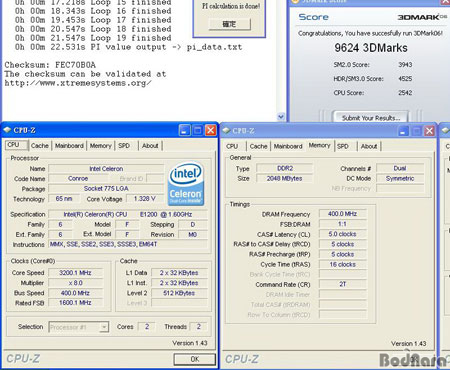Image resolution: width=450 pixels, height=370 pixels.
Task: Click the 5.0 clocks CAS latency value
Action: click(x=342, y=234)
